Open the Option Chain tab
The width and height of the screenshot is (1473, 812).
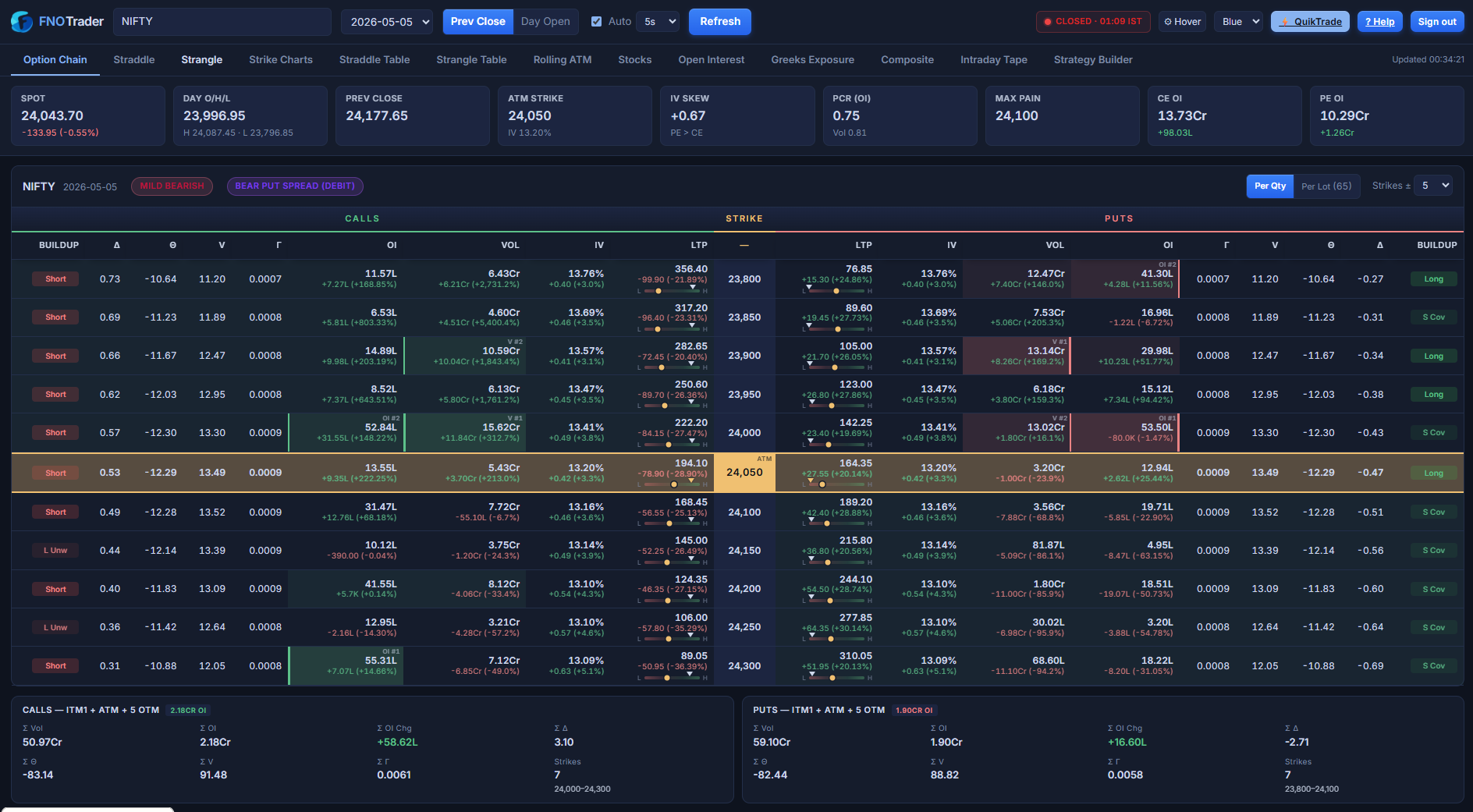(55, 60)
